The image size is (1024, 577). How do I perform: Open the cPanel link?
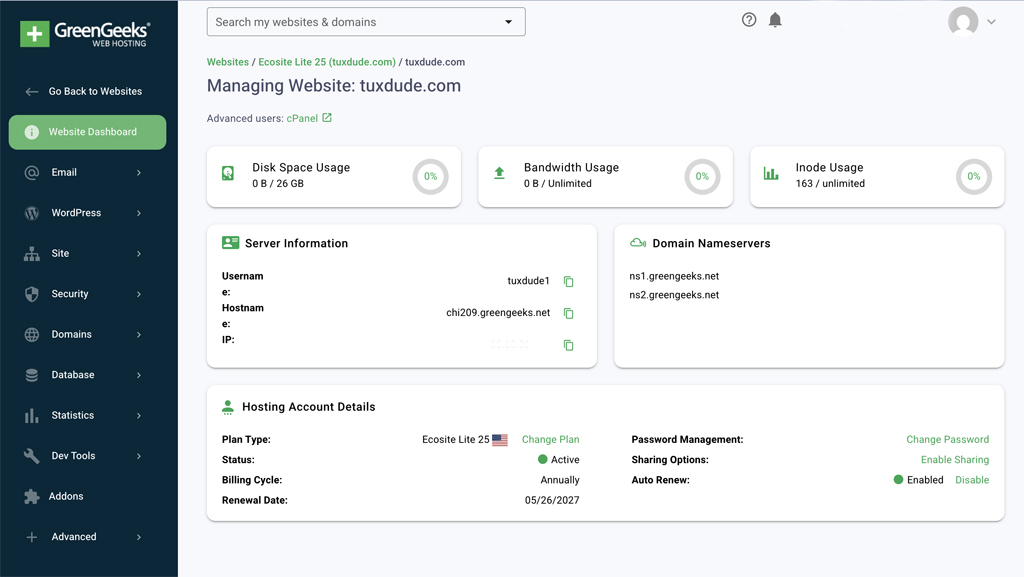302,118
